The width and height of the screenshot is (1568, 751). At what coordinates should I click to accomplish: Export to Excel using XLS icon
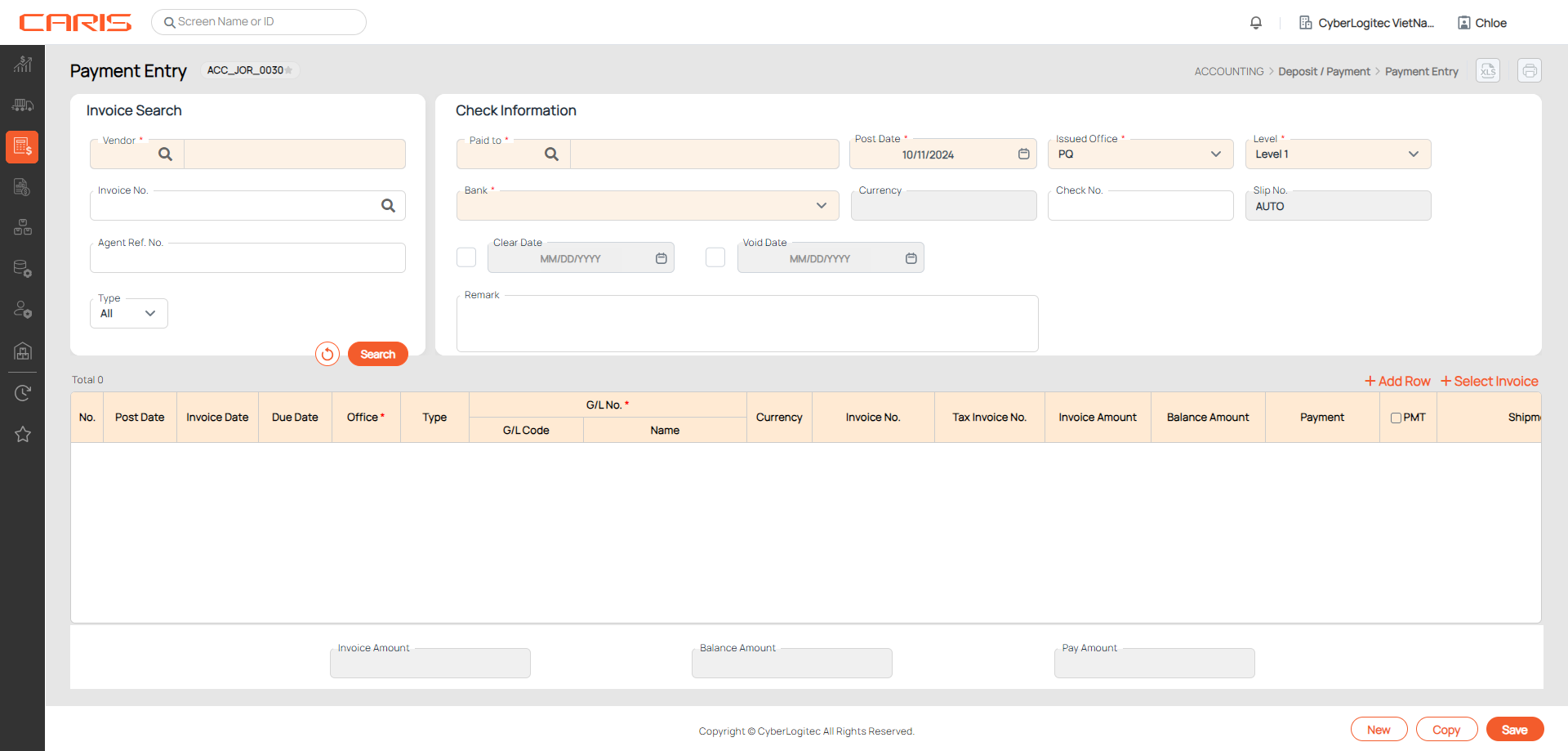(x=1488, y=71)
